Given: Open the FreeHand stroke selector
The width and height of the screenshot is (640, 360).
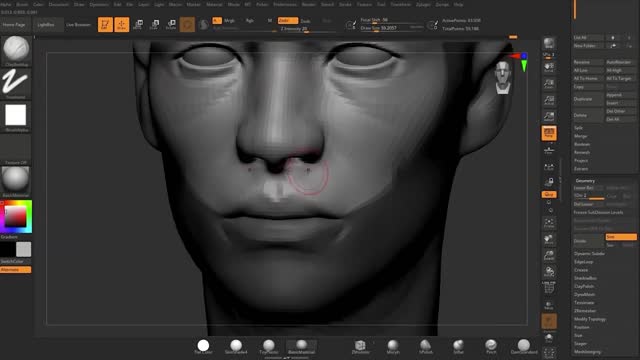Looking at the screenshot, I should pos(16,84).
